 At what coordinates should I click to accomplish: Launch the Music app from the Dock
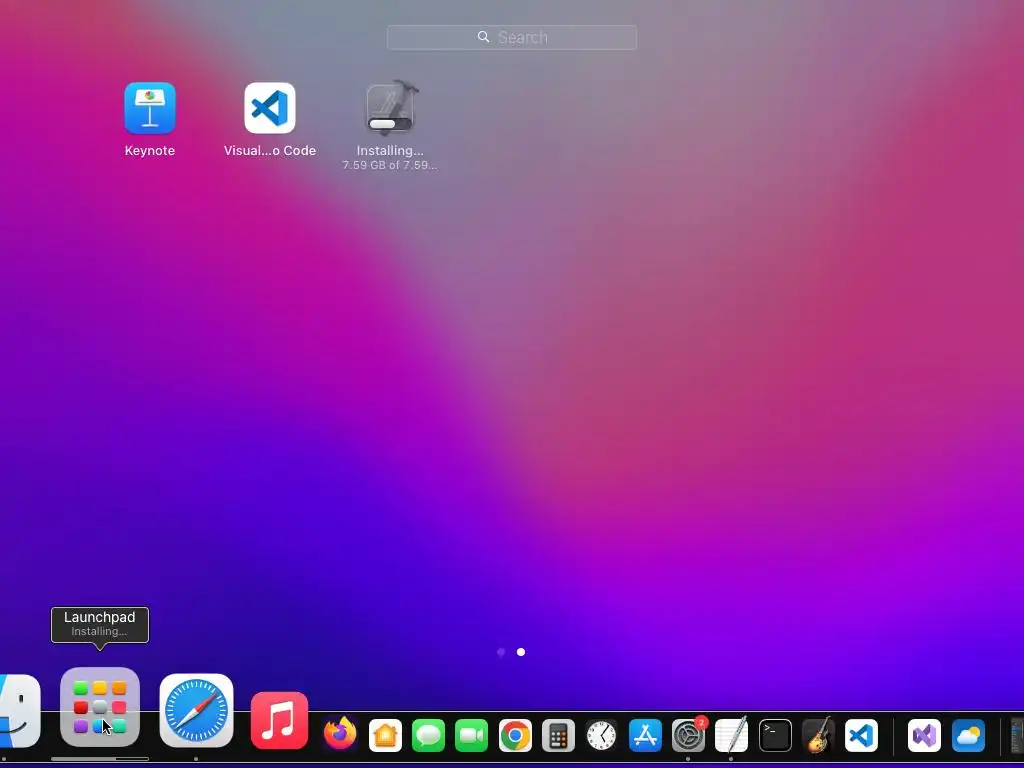[x=280, y=720]
